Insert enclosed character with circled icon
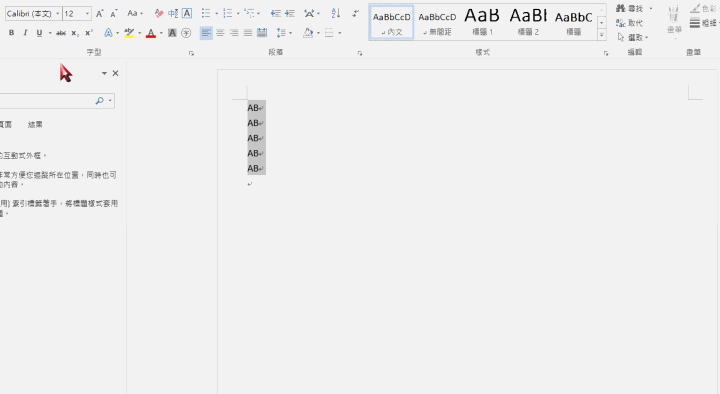This screenshot has width=720, height=394. 186,33
